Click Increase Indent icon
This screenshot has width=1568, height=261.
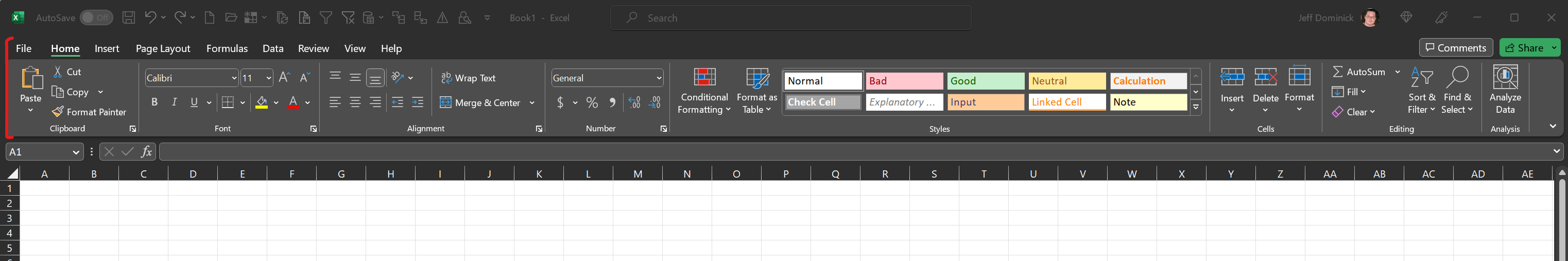(418, 102)
